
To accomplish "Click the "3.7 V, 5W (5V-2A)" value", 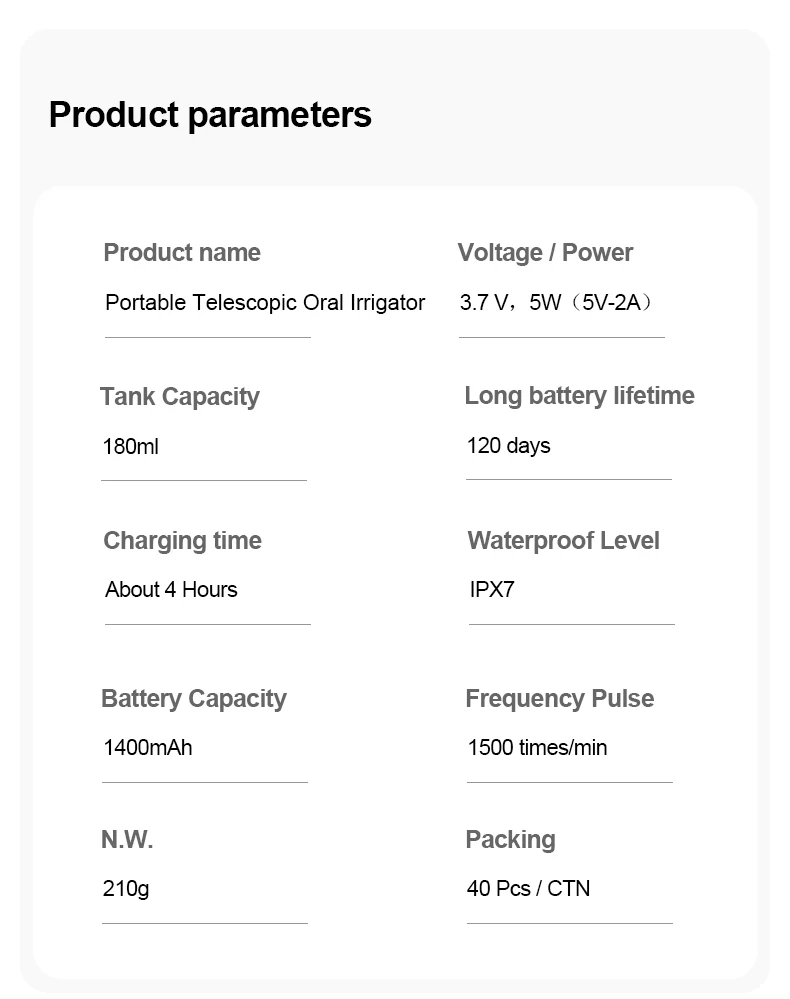I will [557, 303].
